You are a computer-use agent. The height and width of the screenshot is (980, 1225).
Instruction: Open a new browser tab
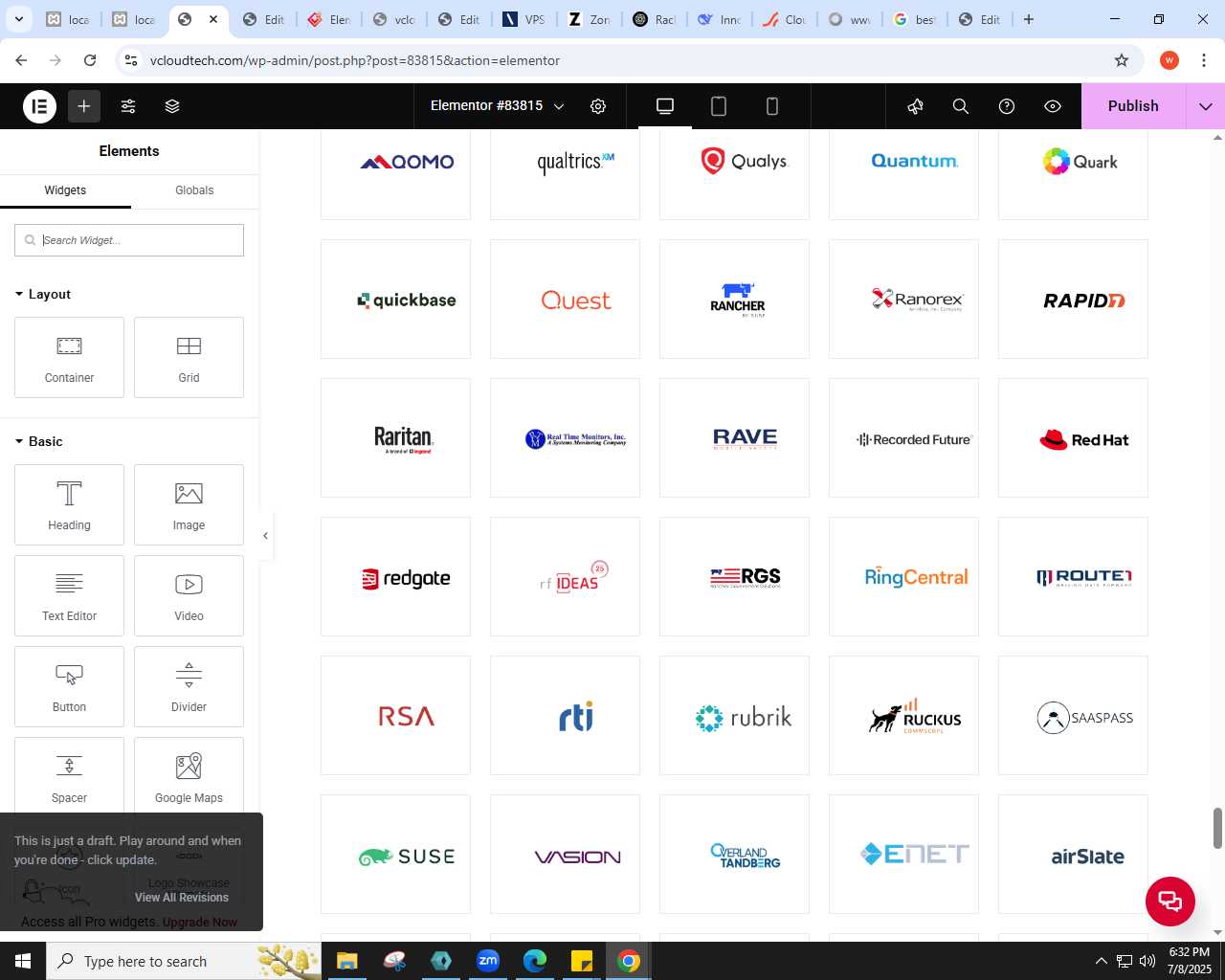(1029, 19)
